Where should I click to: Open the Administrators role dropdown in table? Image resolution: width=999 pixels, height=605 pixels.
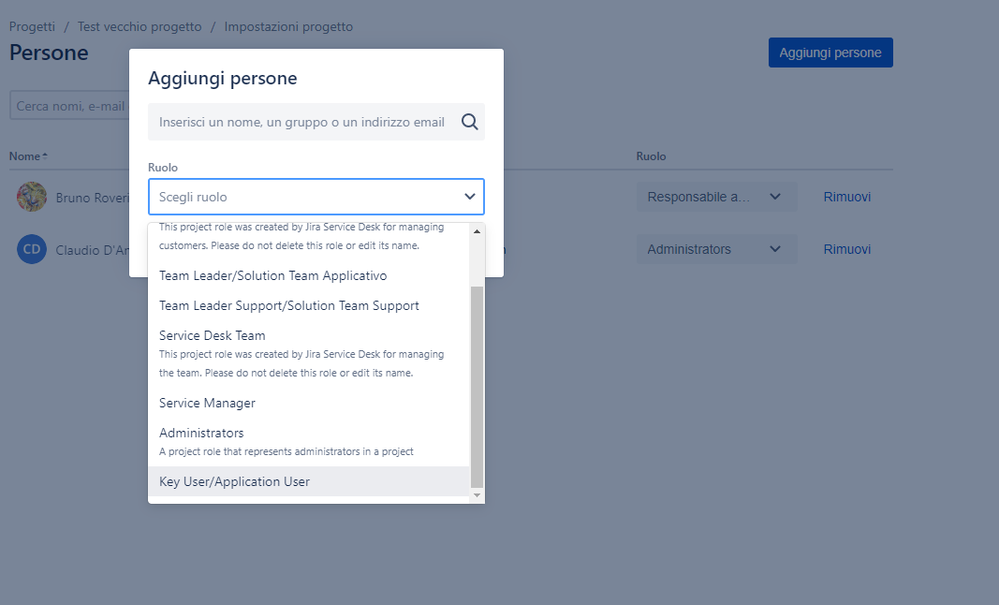click(x=716, y=249)
